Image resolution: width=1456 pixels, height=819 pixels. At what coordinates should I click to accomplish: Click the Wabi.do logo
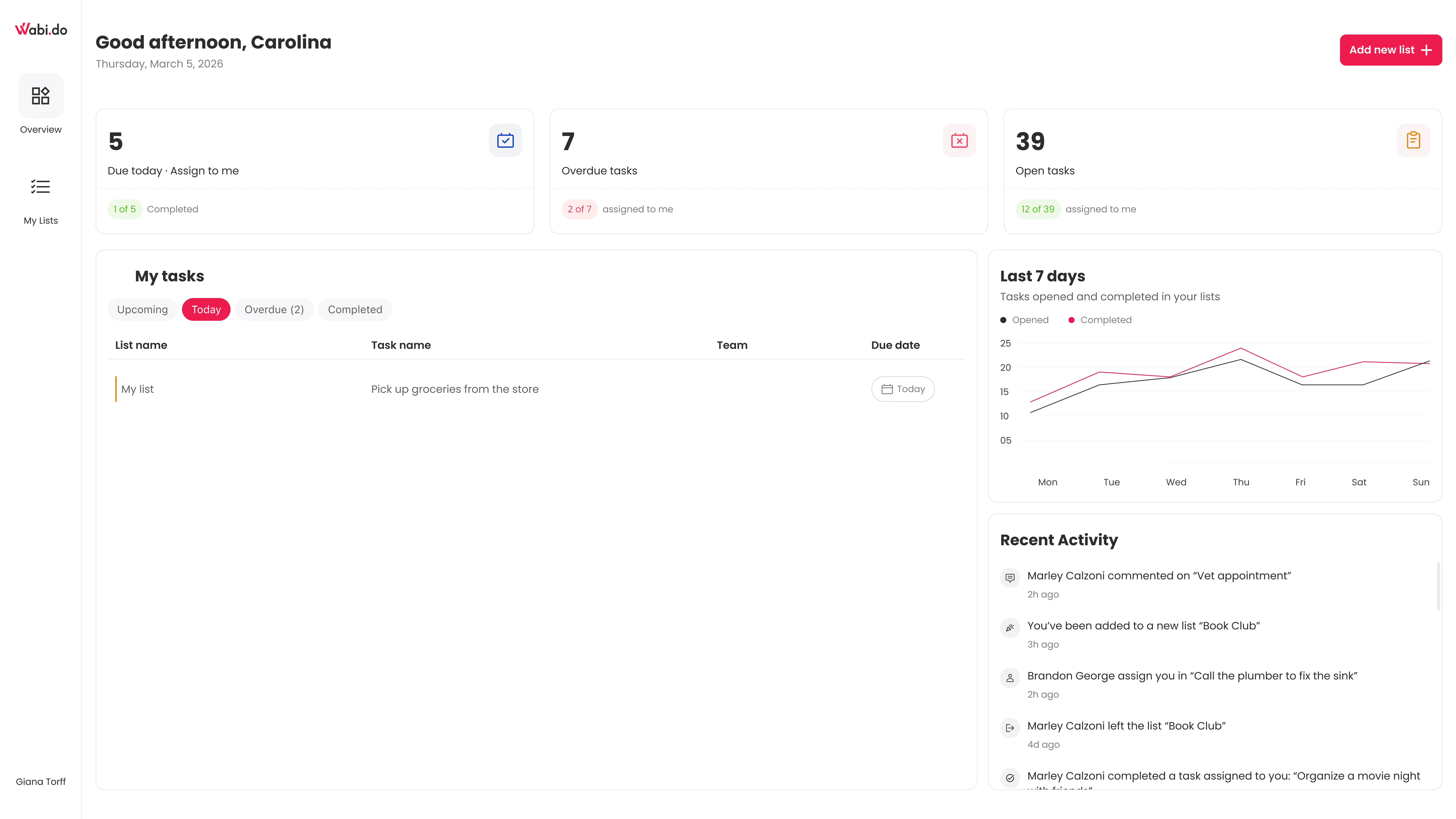pyautogui.click(x=41, y=29)
